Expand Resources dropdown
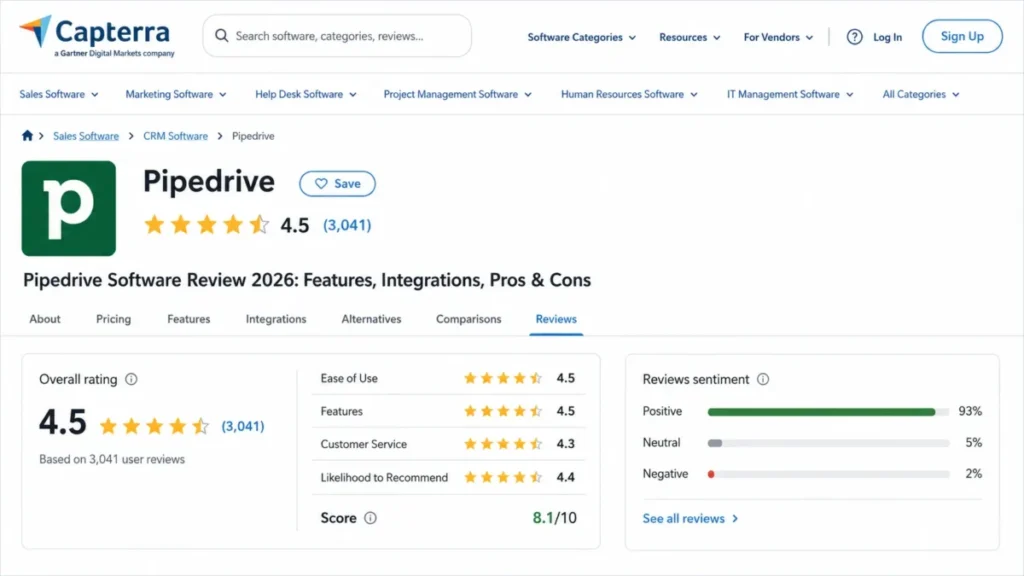Viewport: 1024px width, 576px height. 690,37
